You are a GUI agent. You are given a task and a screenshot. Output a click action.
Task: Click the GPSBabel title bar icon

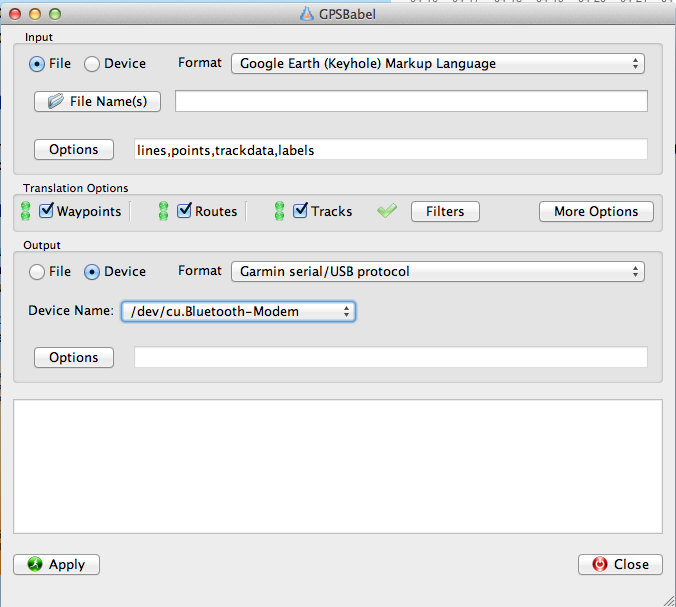[x=307, y=14]
